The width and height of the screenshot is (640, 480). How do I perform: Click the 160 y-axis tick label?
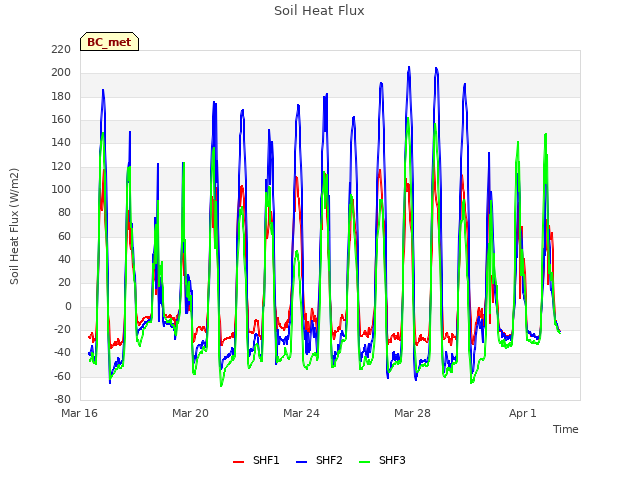(61, 120)
